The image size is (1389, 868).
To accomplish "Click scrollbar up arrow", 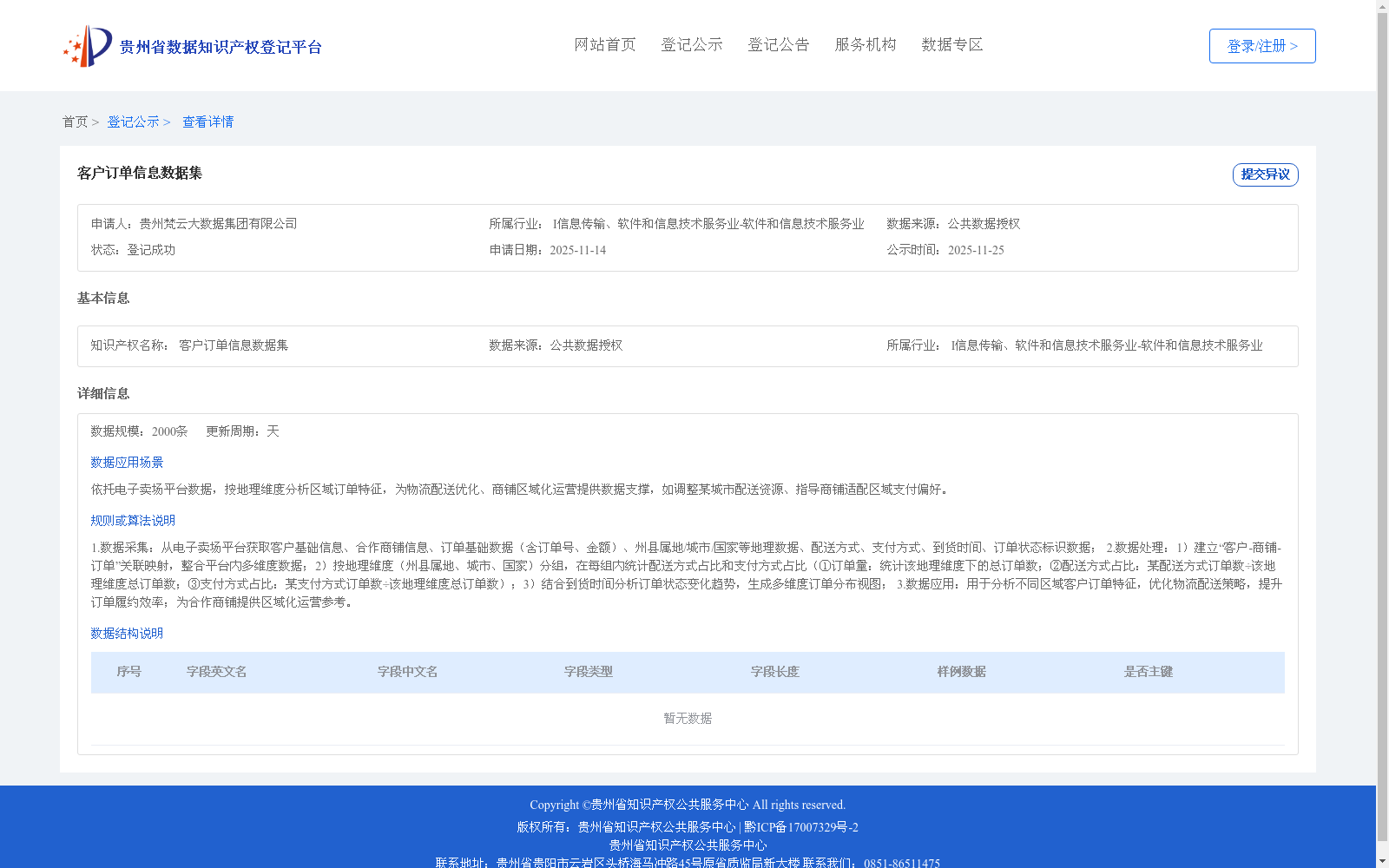I will (x=1382, y=6).
